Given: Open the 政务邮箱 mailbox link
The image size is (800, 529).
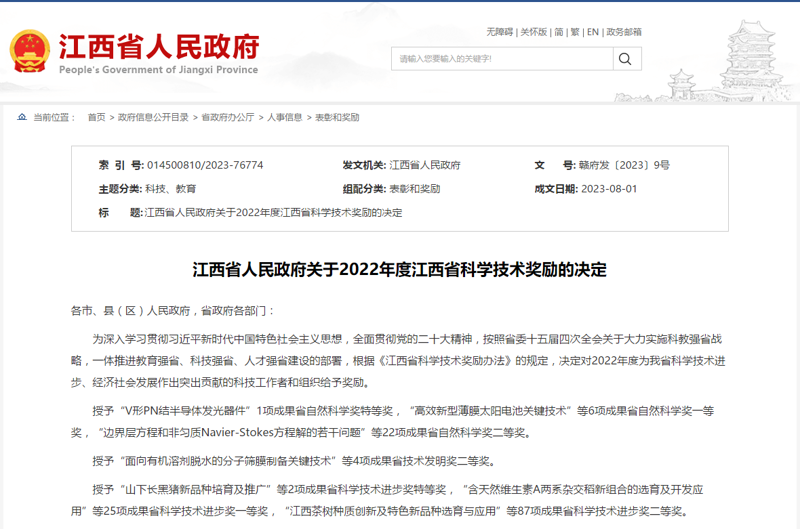Looking at the screenshot, I should pos(623,32).
